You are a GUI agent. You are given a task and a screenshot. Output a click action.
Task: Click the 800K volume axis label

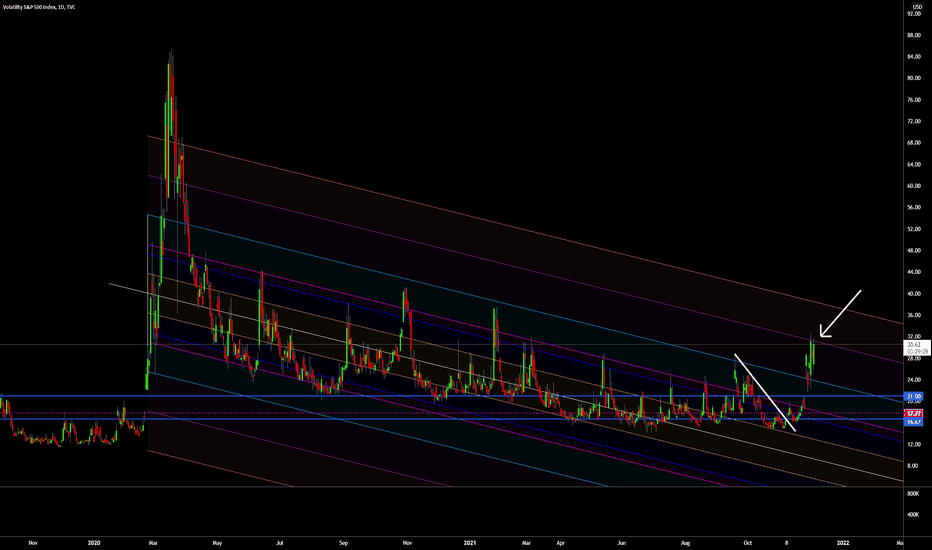913,494
